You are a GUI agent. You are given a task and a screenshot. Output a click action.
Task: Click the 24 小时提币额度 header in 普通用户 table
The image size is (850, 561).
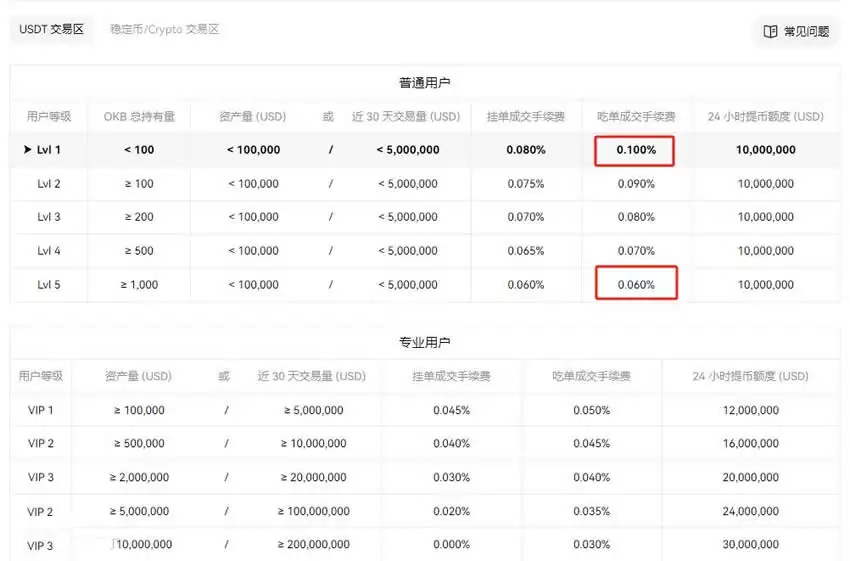(765, 117)
